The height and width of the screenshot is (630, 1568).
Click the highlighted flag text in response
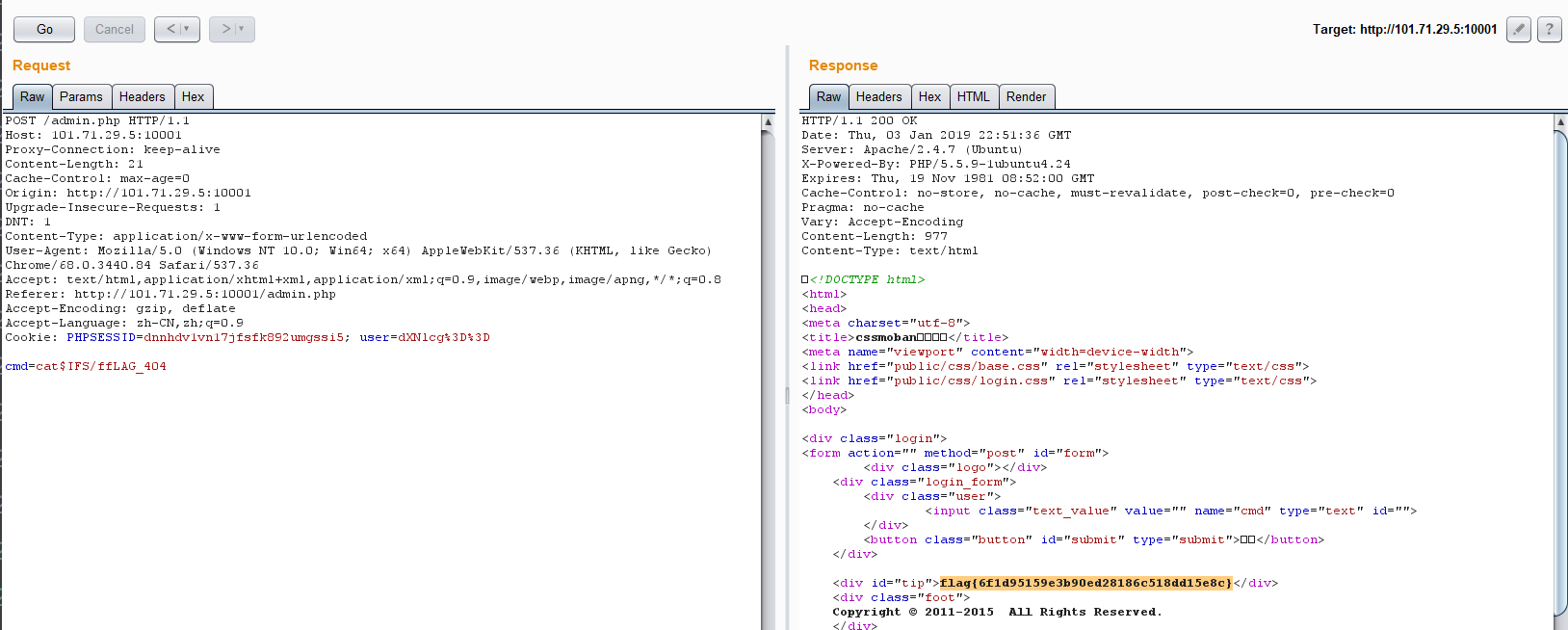point(1086,583)
